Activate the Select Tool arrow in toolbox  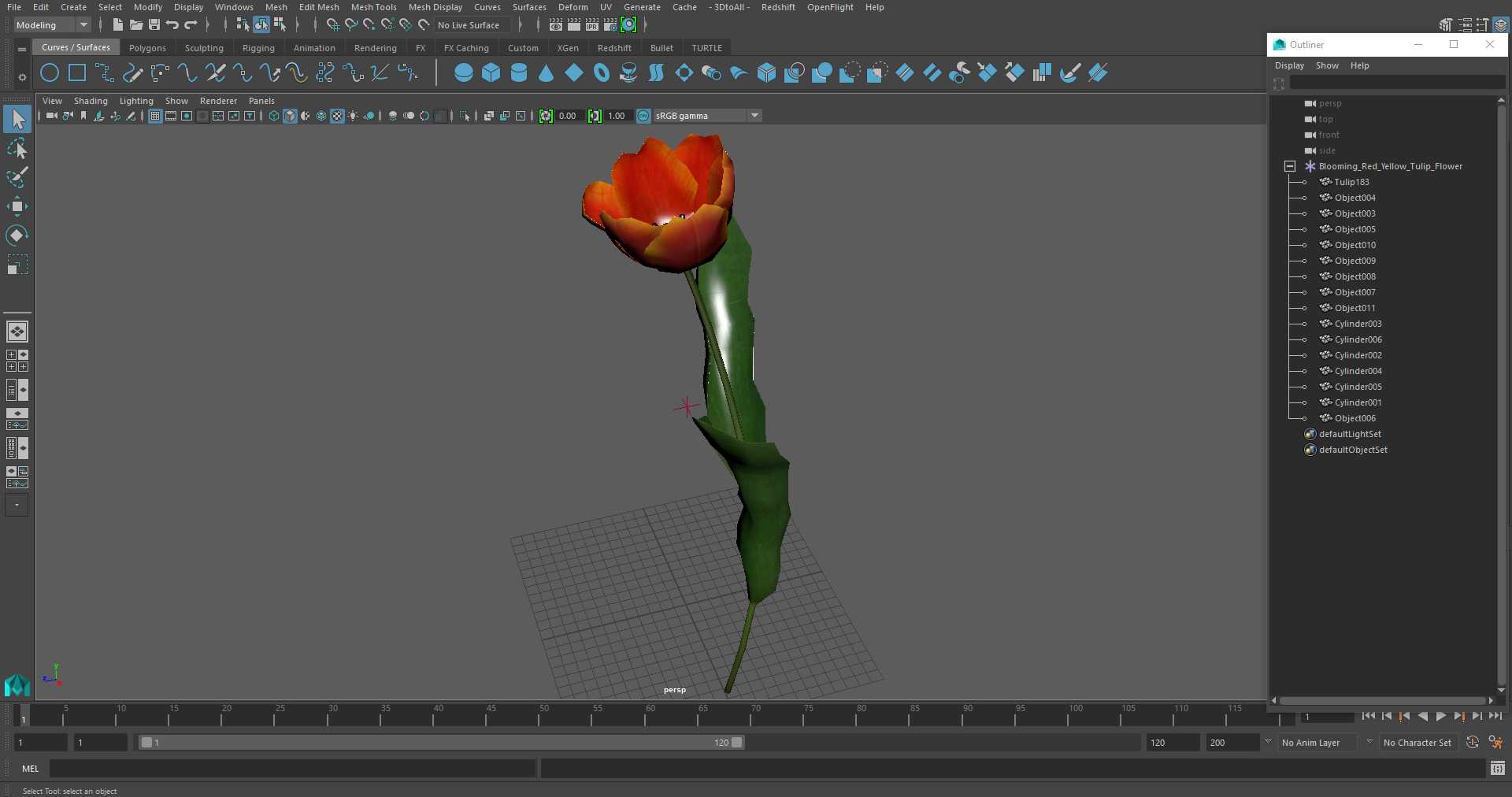pyautogui.click(x=17, y=119)
